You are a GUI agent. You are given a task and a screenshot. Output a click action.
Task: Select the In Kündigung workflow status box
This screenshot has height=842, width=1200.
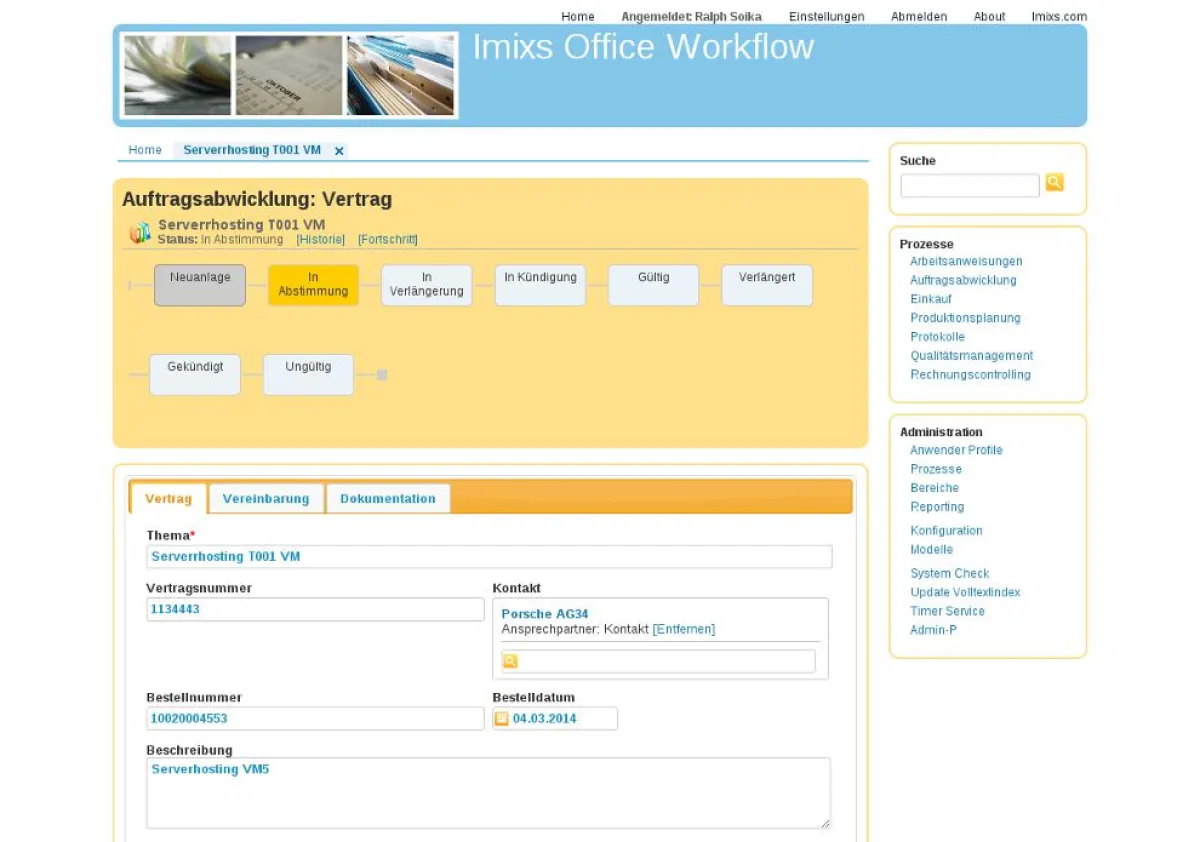[x=539, y=284]
